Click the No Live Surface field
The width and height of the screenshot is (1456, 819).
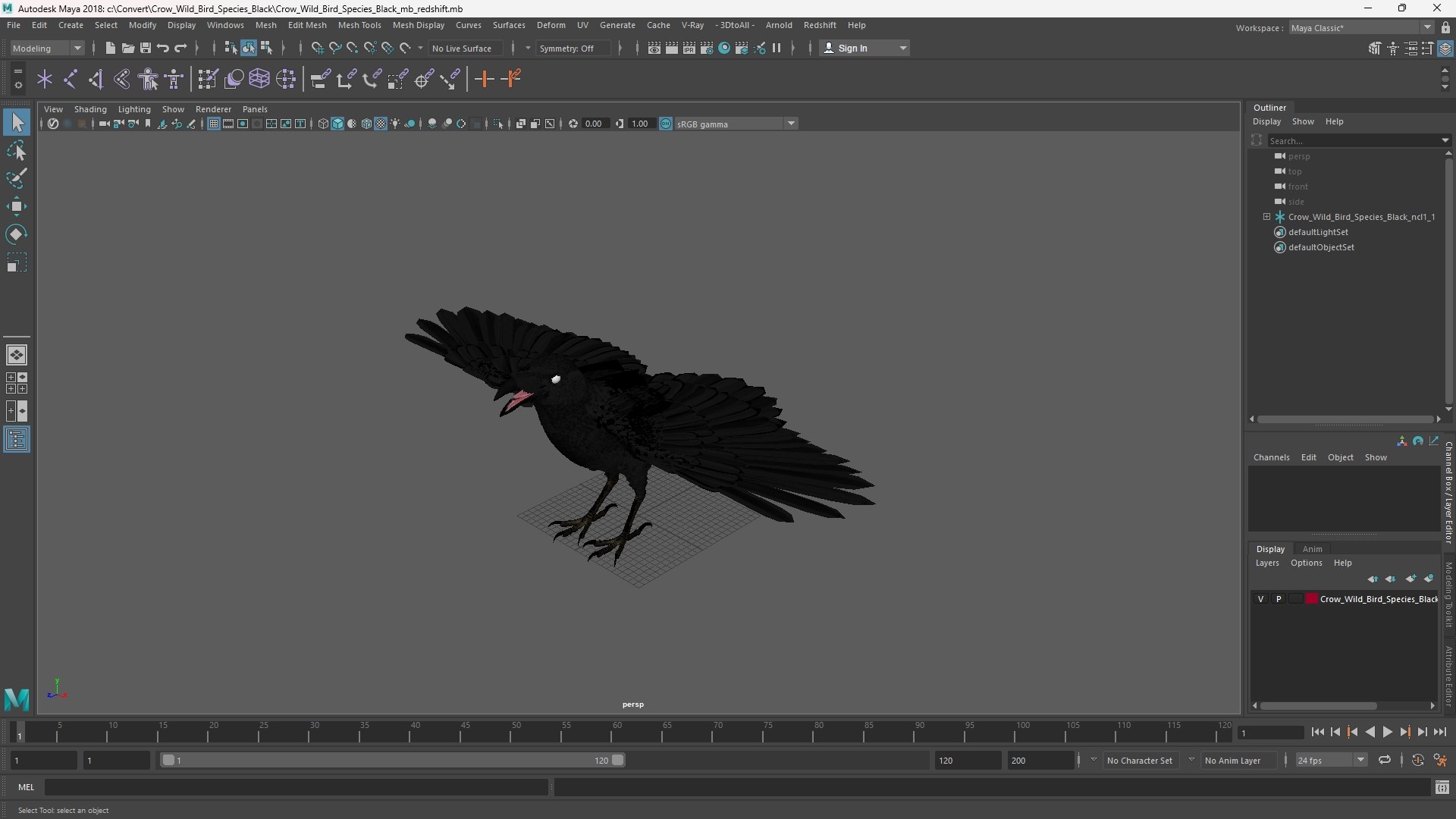tap(466, 48)
